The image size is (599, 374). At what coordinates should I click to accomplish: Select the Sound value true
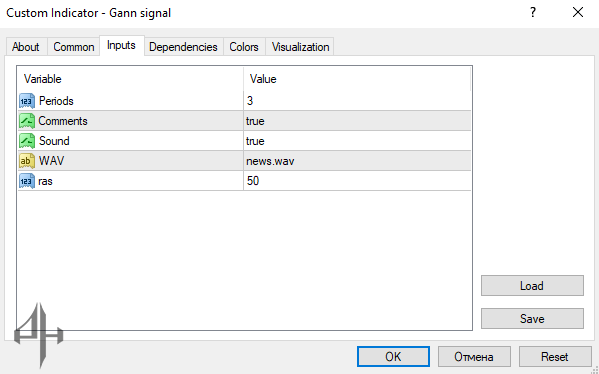tap(255, 141)
